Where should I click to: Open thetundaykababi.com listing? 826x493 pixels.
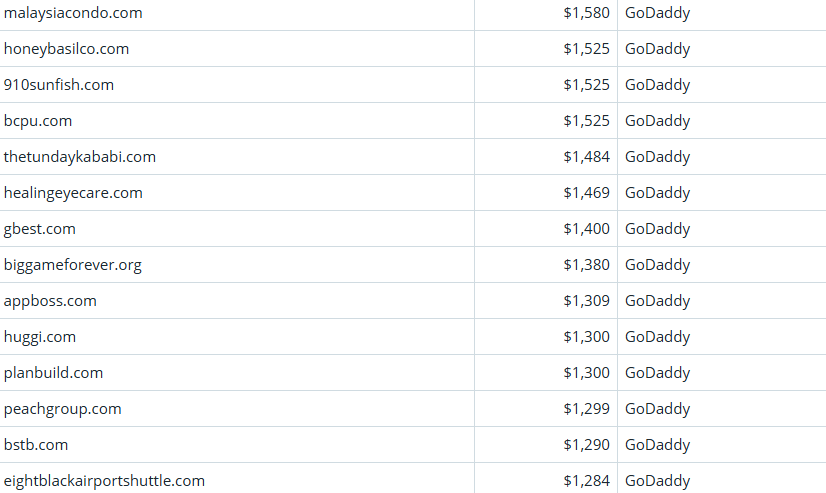(x=80, y=157)
